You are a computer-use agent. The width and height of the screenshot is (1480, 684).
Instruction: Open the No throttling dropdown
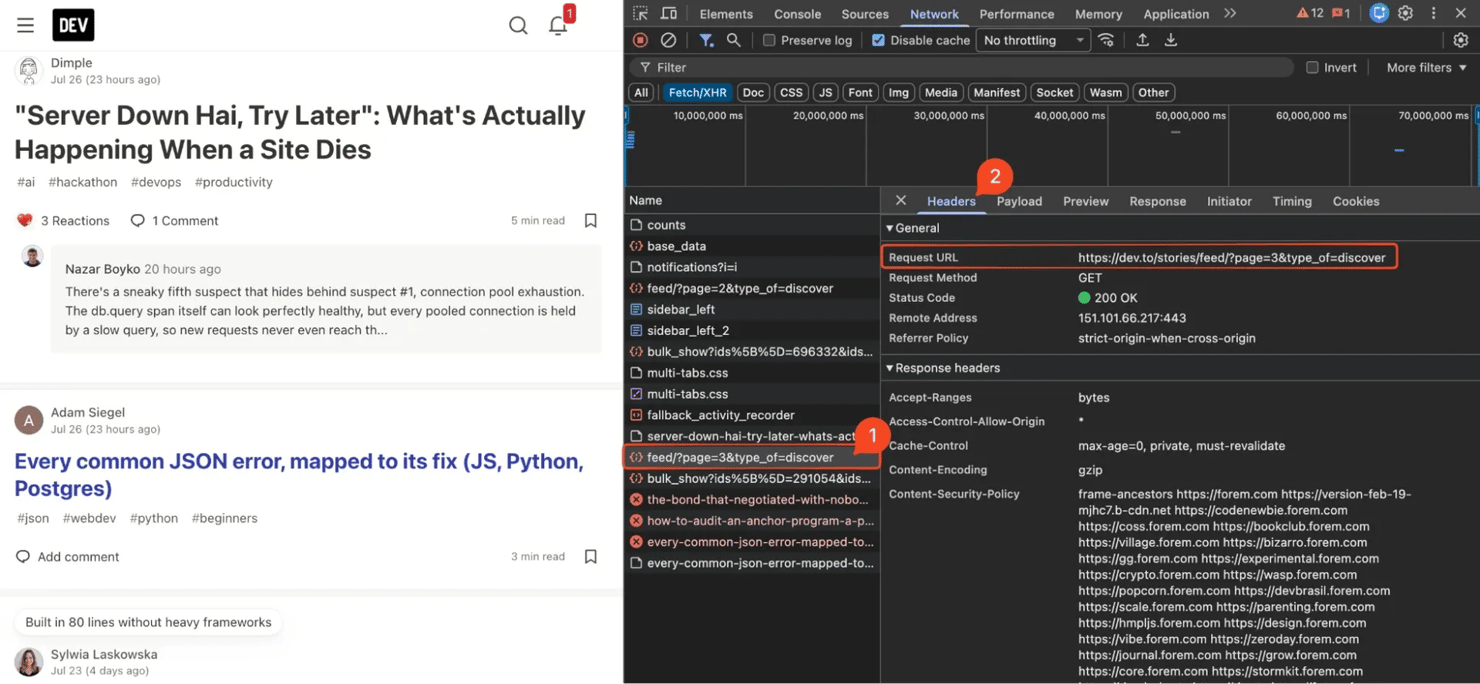(x=1034, y=40)
